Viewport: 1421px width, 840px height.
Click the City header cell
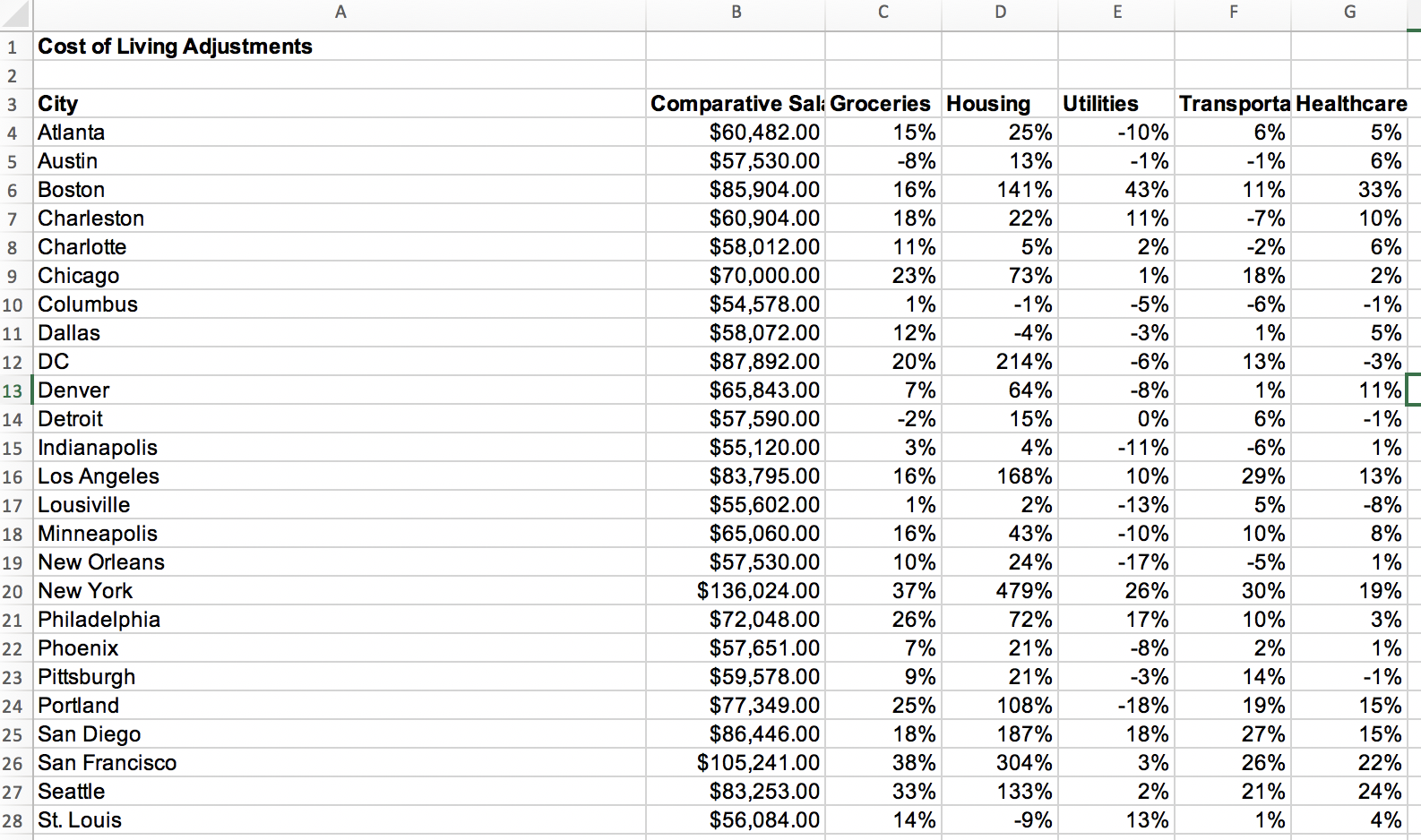pos(340,104)
